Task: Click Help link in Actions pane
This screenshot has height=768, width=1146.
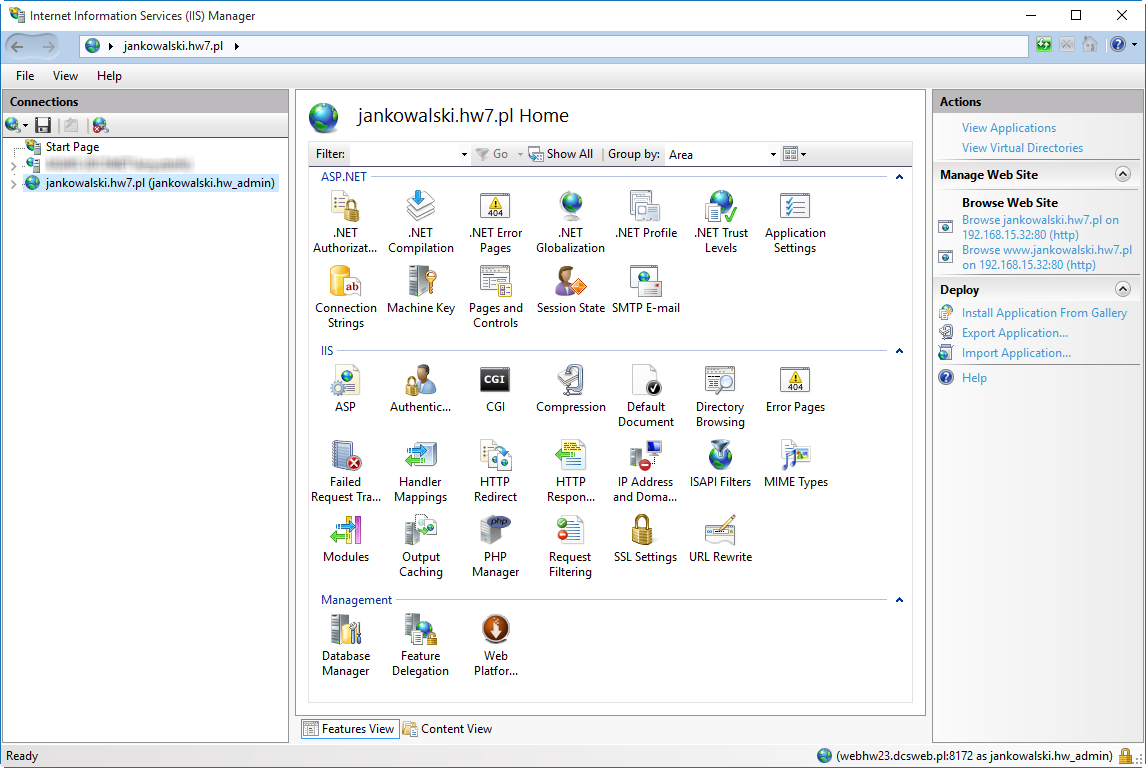Action: [x=974, y=378]
